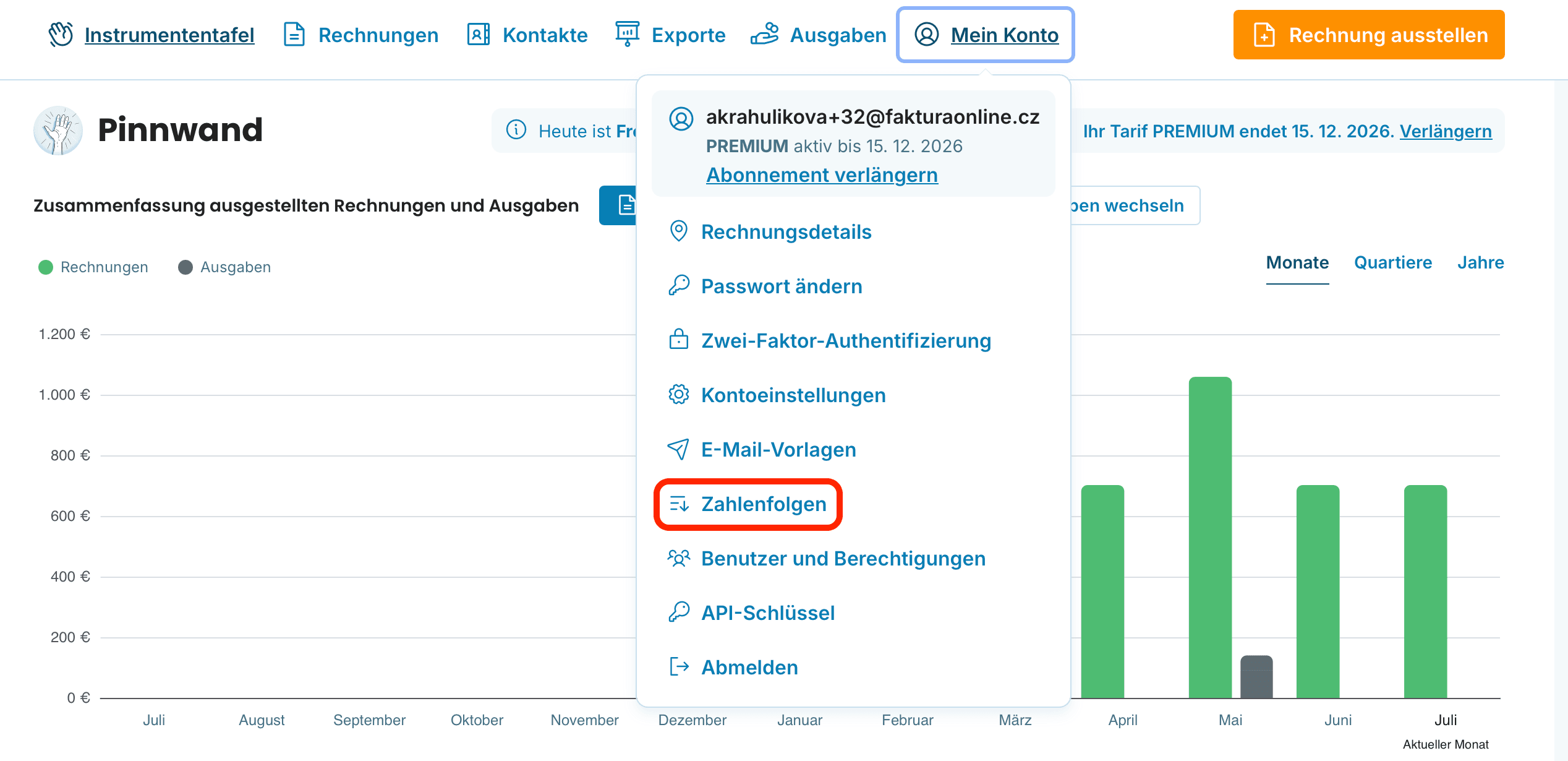Click the Verlängern link in the tariff banner
Screen dimensions: 1568x761
click(x=1446, y=131)
